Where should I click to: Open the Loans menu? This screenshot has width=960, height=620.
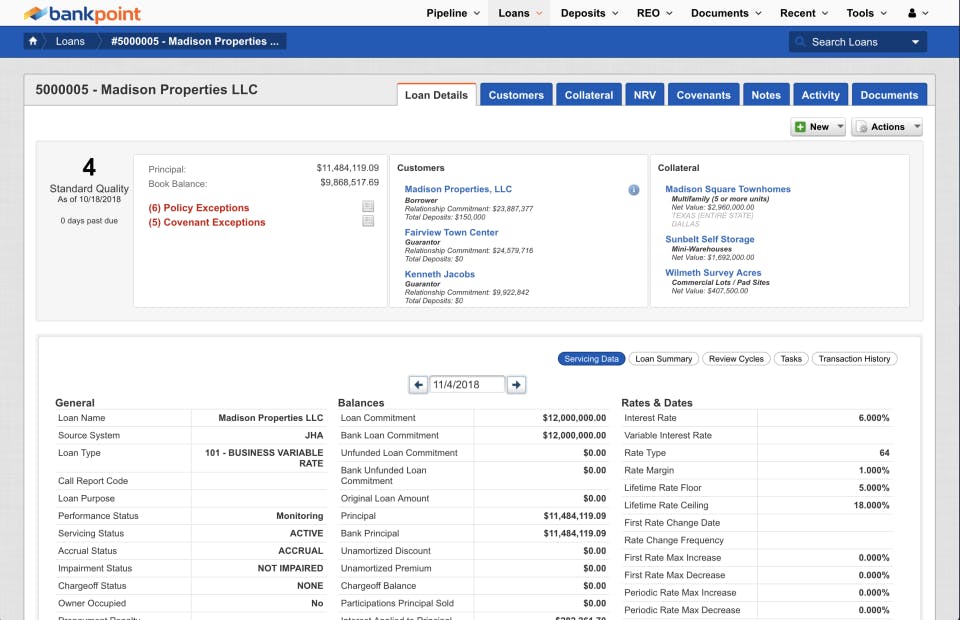520,13
